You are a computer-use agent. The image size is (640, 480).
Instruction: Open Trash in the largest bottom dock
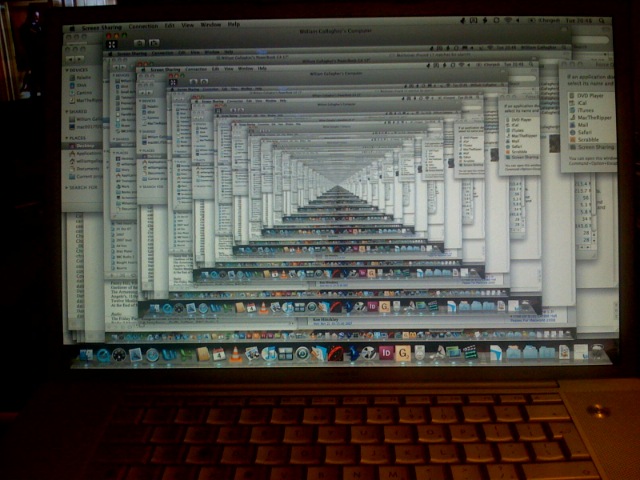point(597,351)
